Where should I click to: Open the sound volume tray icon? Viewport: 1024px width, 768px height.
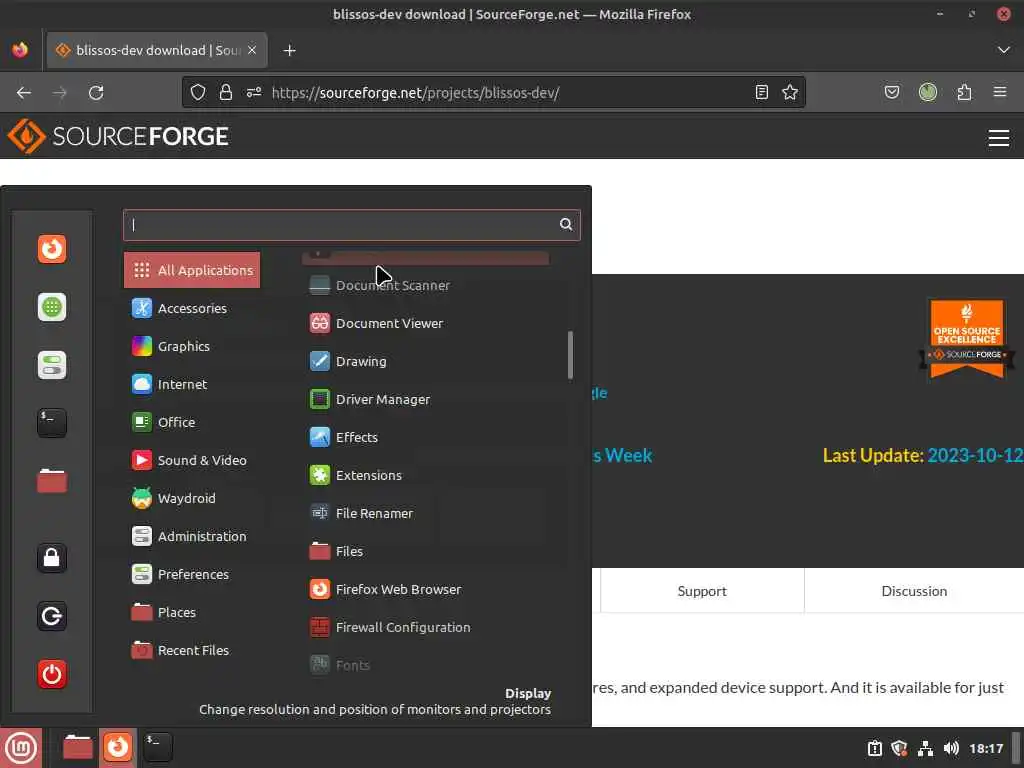click(951, 748)
